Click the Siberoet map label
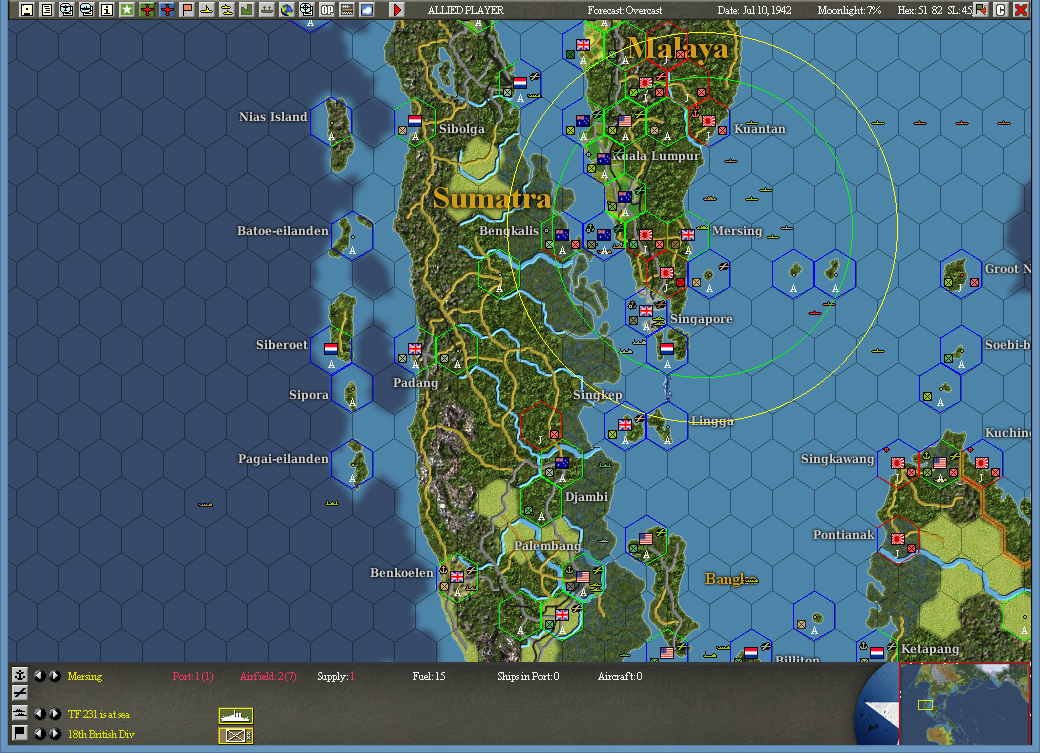Image resolution: width=1040 pixels, height=753 pixels. [x=282, y=345]
